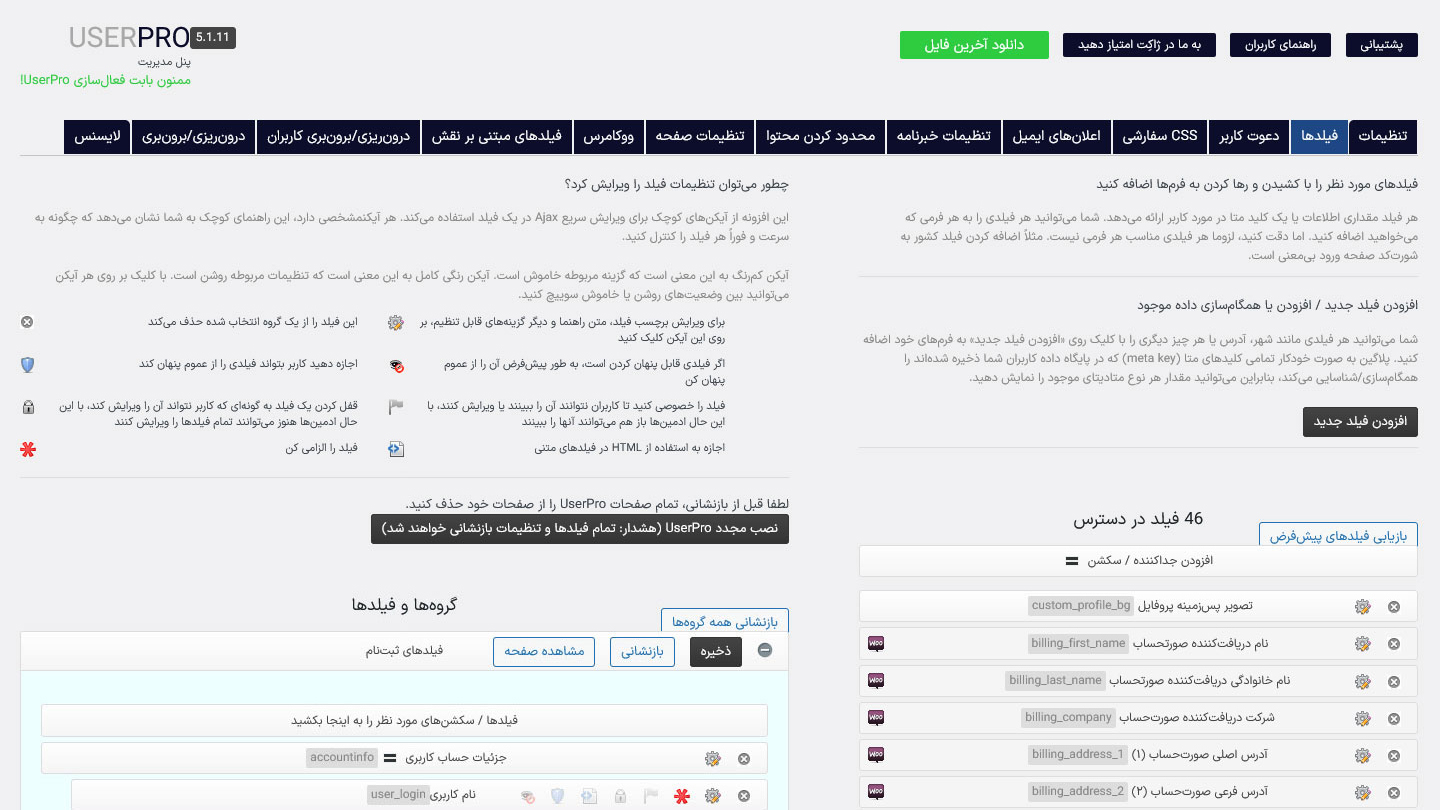Screen dimensions: 1440x810
Task: Open the دعوت کاربر tab
Action: click(1249, 136)
